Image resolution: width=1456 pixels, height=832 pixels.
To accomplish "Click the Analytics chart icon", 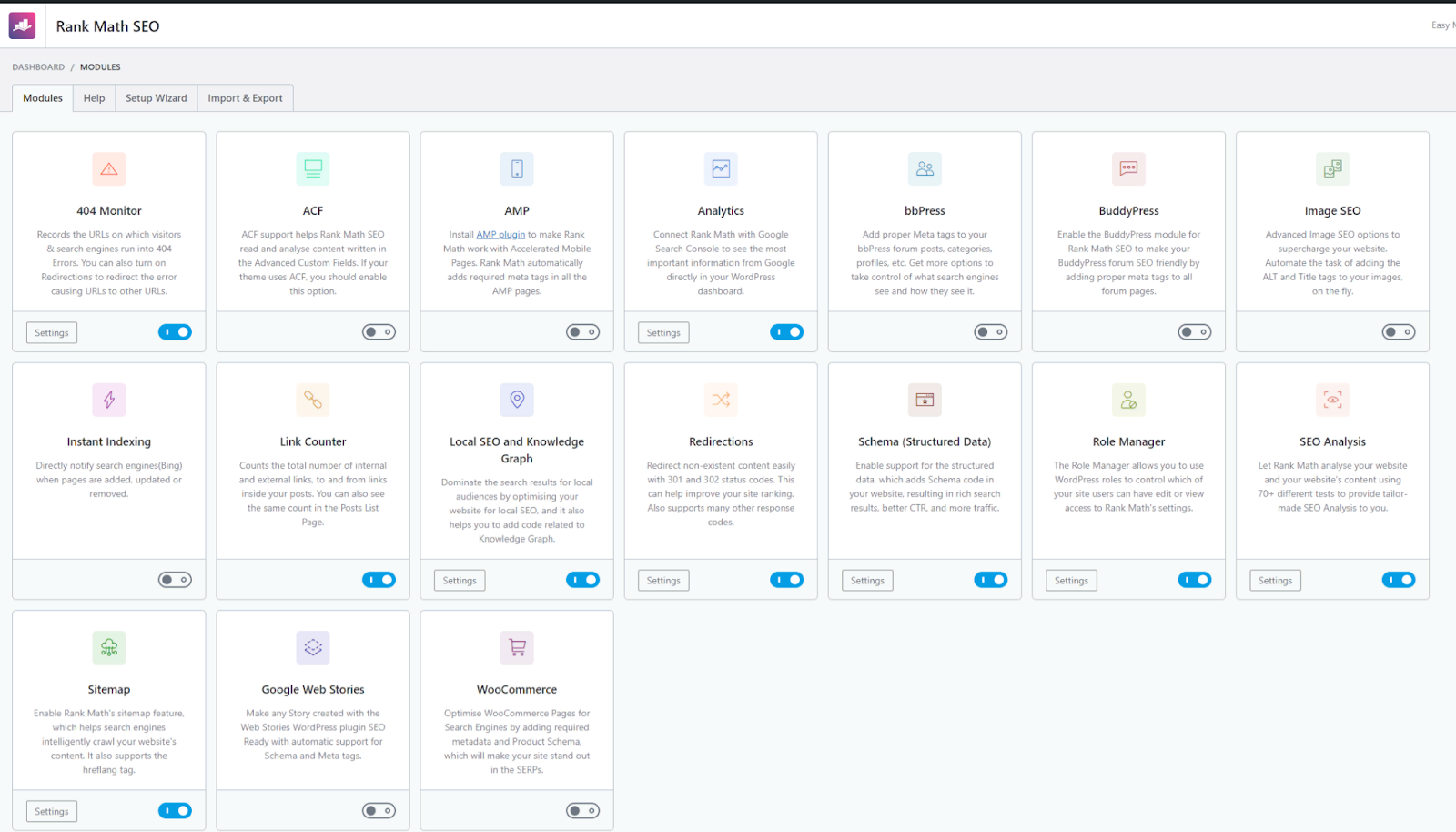I will 721,168.
